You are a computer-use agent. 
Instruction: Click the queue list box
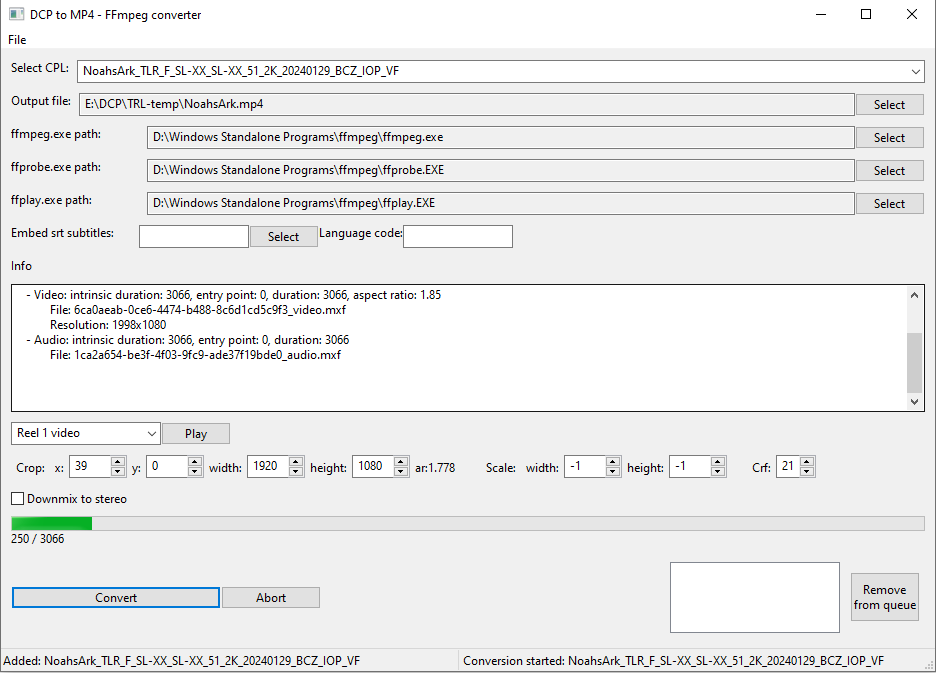755,597
